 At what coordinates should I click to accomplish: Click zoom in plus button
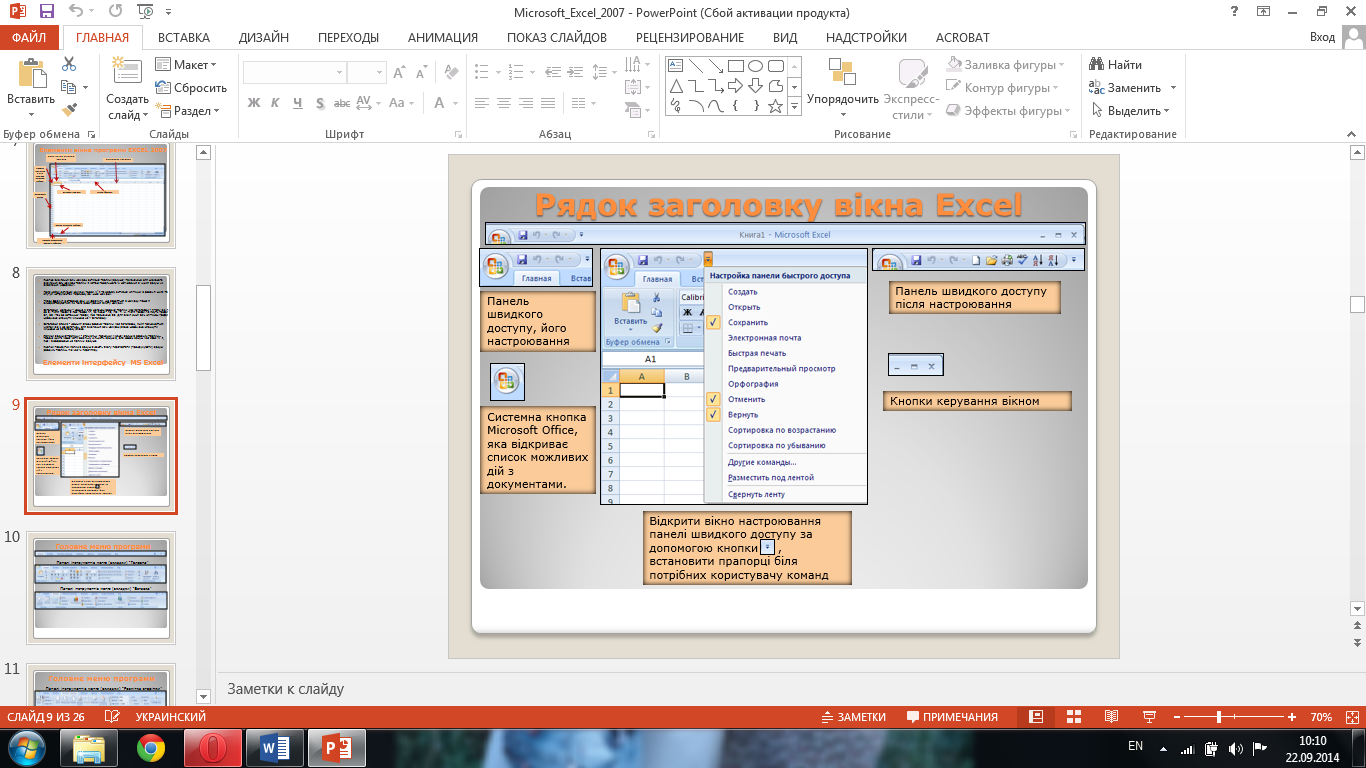pos(1293,717)
